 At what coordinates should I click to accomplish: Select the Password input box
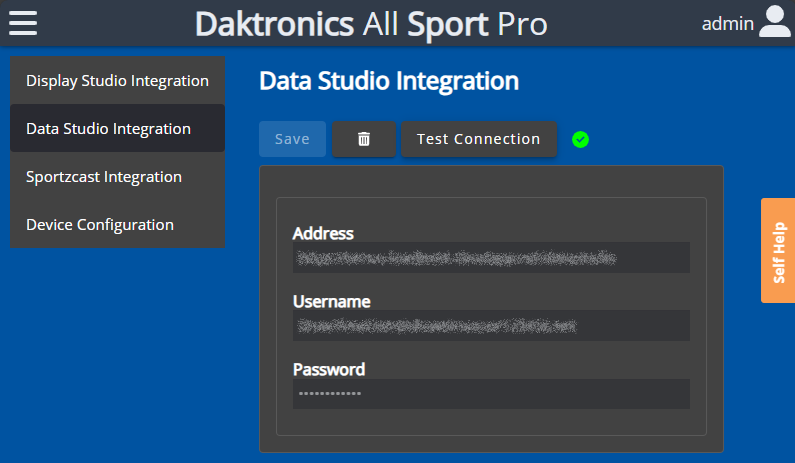491,394
